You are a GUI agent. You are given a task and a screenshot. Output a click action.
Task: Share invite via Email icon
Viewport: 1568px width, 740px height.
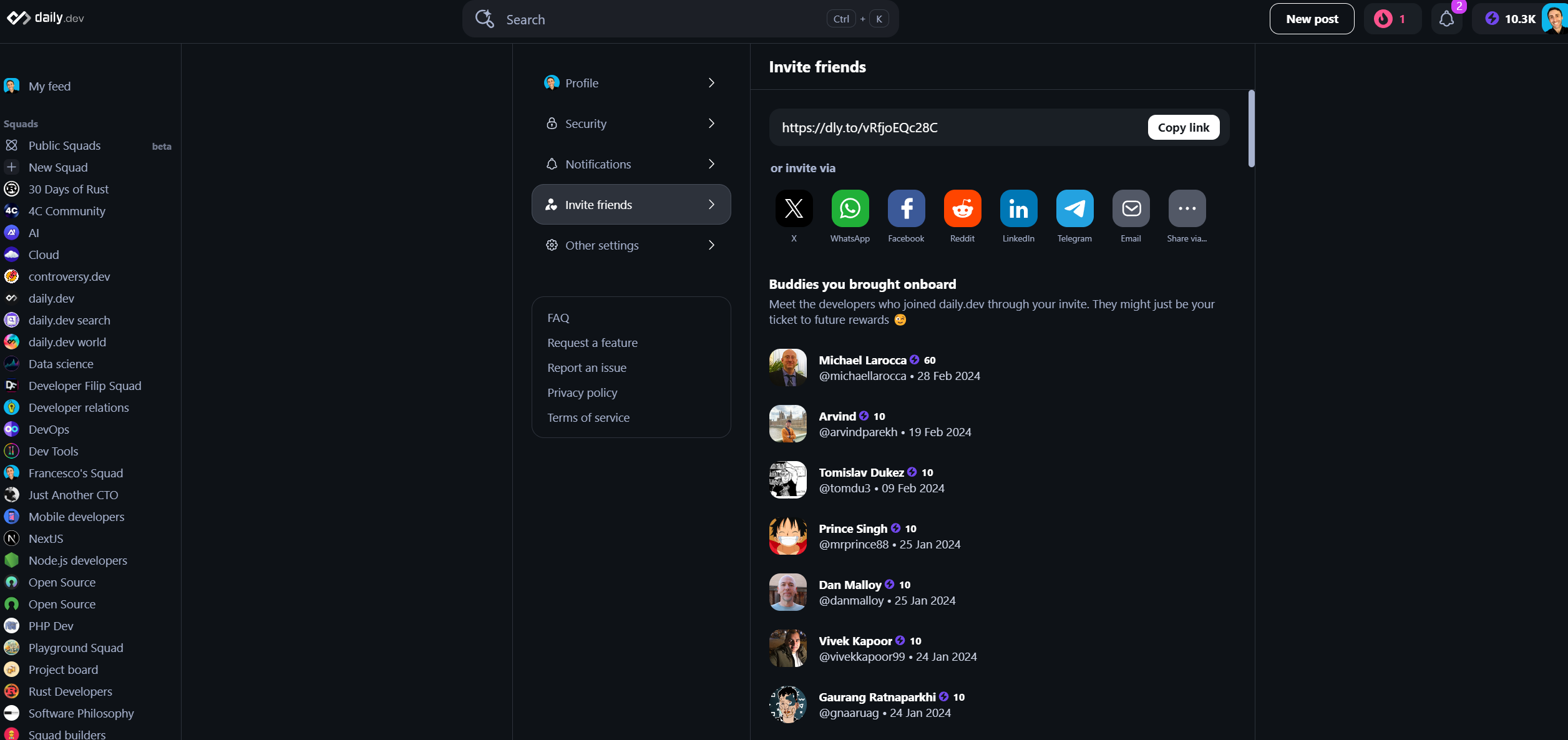point(1131,208)
